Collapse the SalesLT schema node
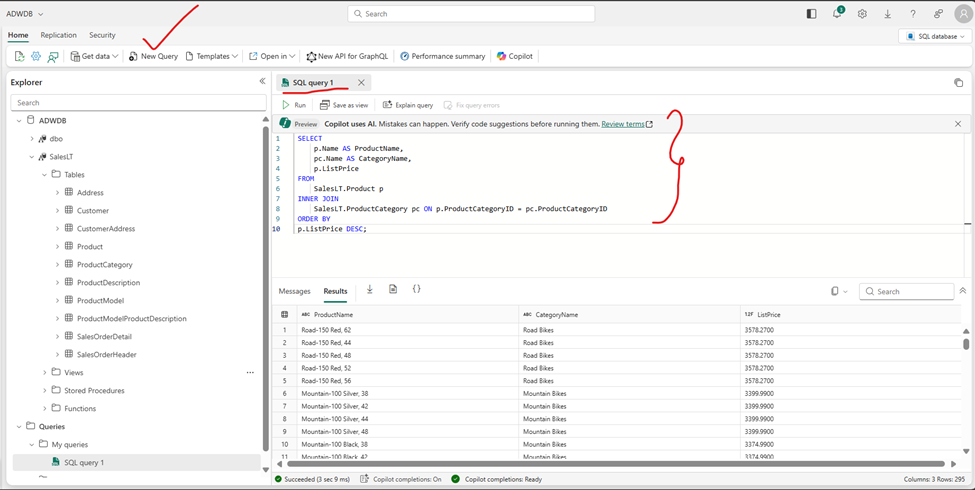Viewport: 975px width, 490px height. click(x=32, y=157)
